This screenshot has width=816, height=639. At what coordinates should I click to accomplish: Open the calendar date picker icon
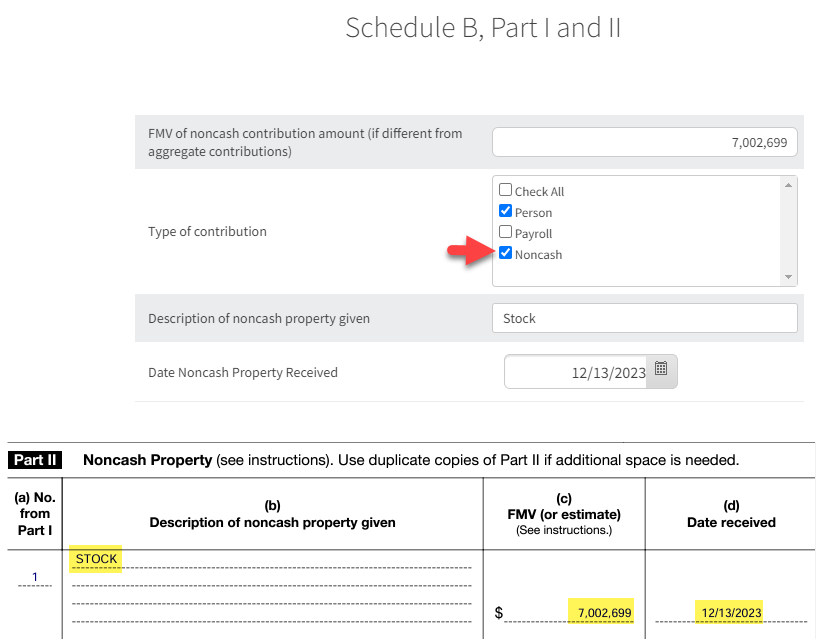pyautogui.click(x=661, y=369)
